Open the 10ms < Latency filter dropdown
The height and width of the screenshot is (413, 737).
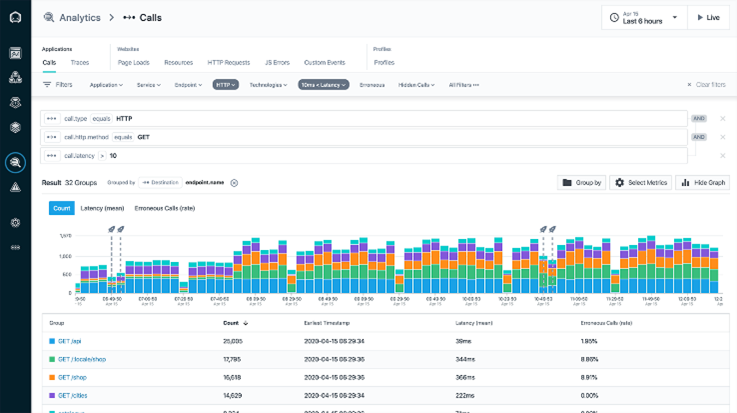tap(323, 85)
